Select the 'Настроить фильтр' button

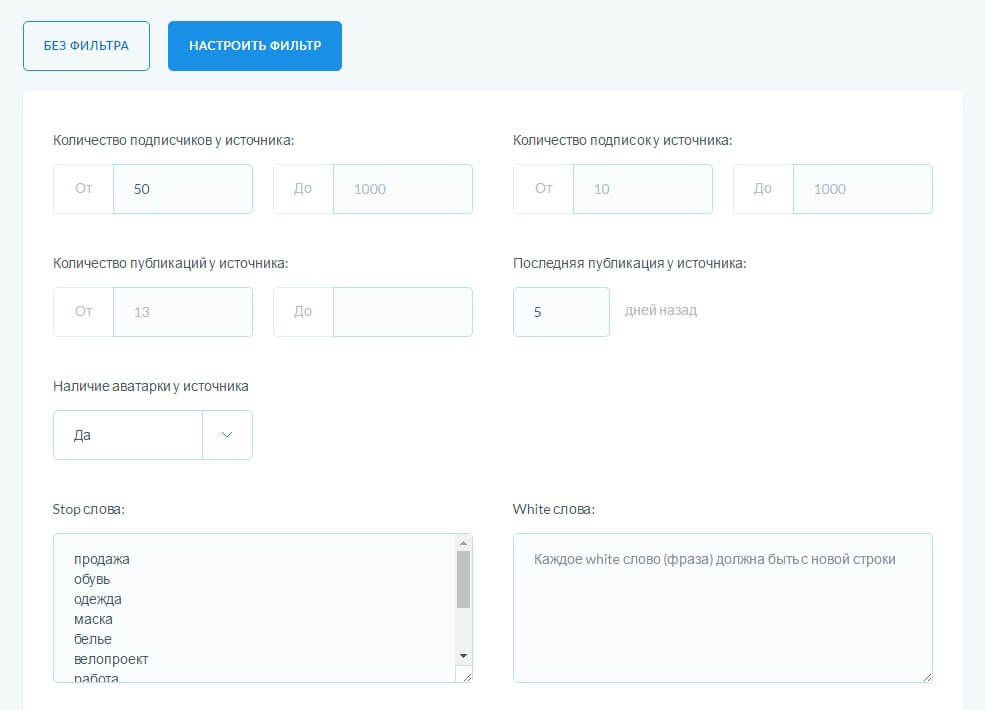tap(255, 46)
